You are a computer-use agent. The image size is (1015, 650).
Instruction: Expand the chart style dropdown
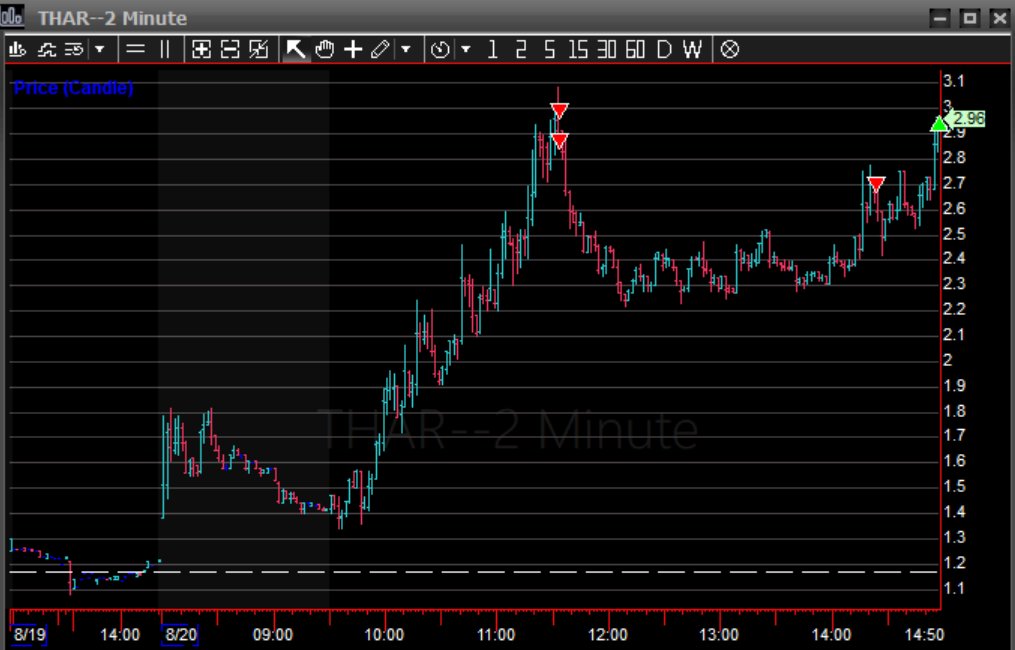coord(99,48)
